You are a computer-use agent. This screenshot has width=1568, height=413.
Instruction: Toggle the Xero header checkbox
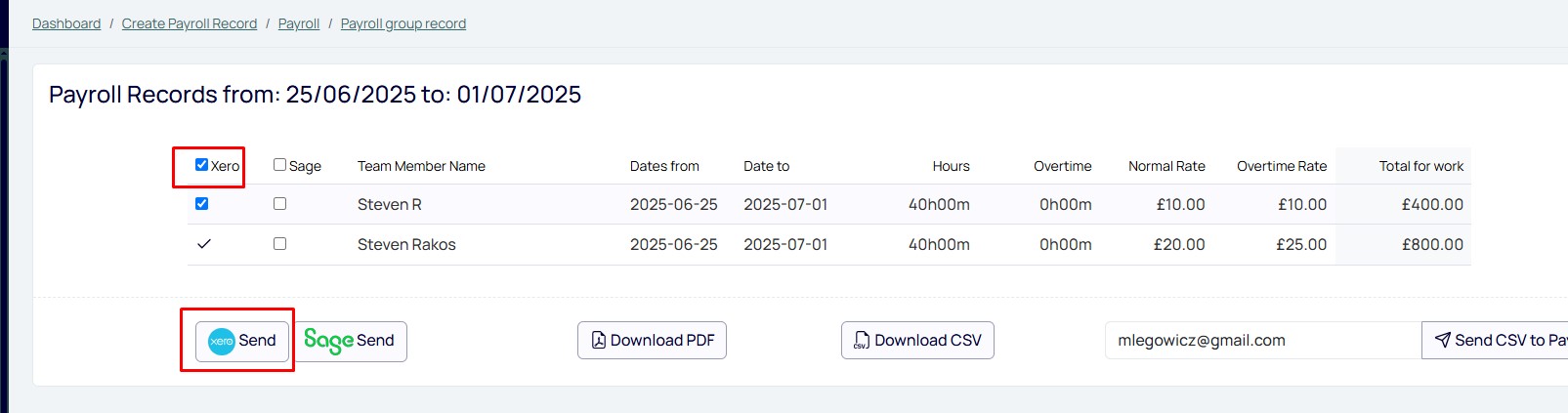click(x=201, y=165)
